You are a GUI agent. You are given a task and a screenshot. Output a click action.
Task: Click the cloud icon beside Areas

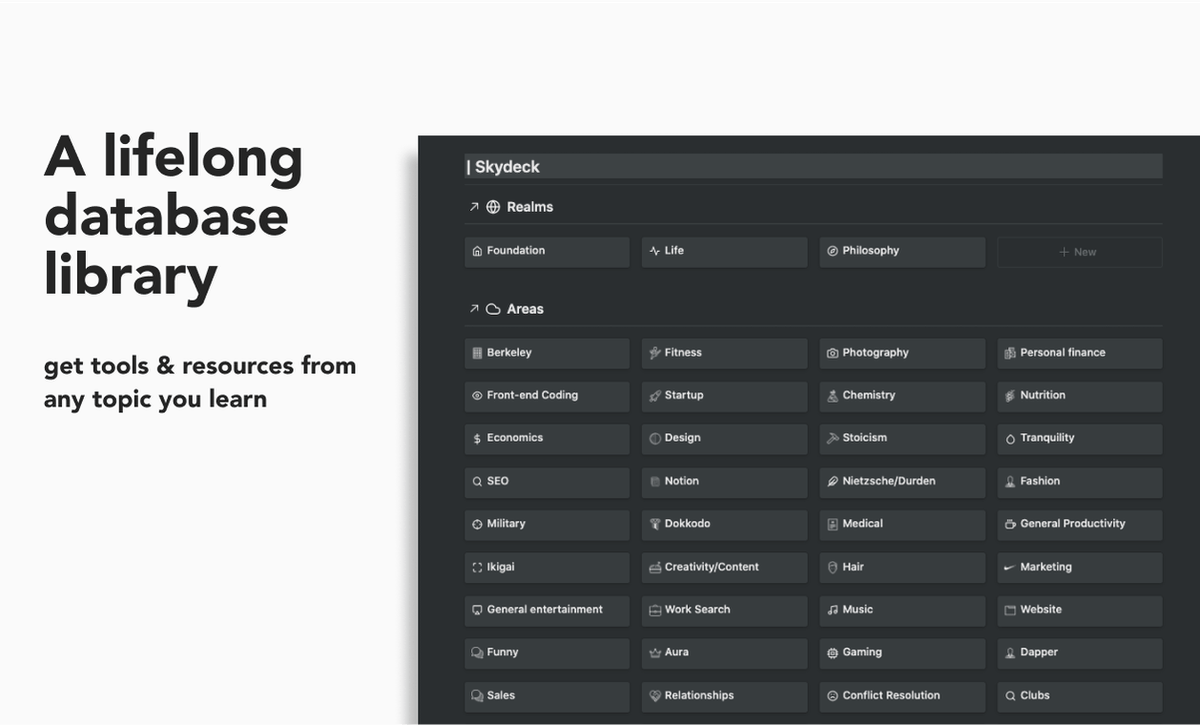point(493,309)
